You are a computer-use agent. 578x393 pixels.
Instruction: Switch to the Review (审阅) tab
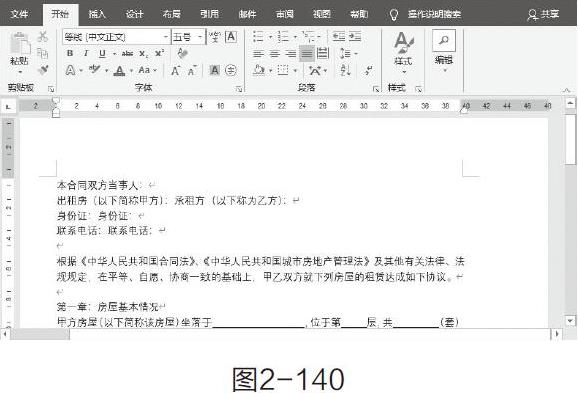coord(285,14)
